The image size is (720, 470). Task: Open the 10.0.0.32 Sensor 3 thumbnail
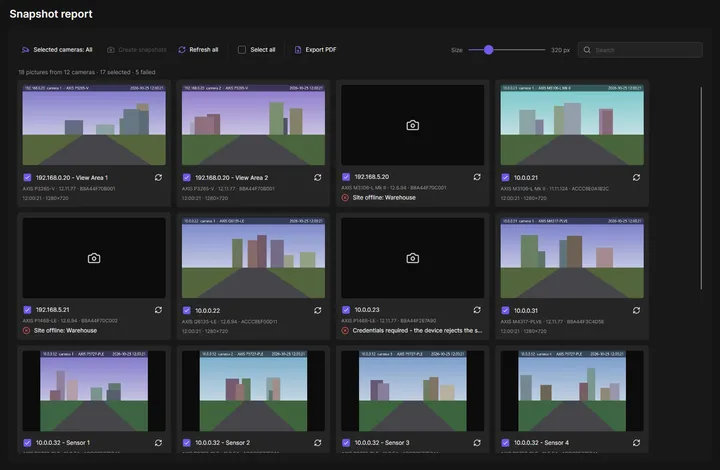coord(413,391)
